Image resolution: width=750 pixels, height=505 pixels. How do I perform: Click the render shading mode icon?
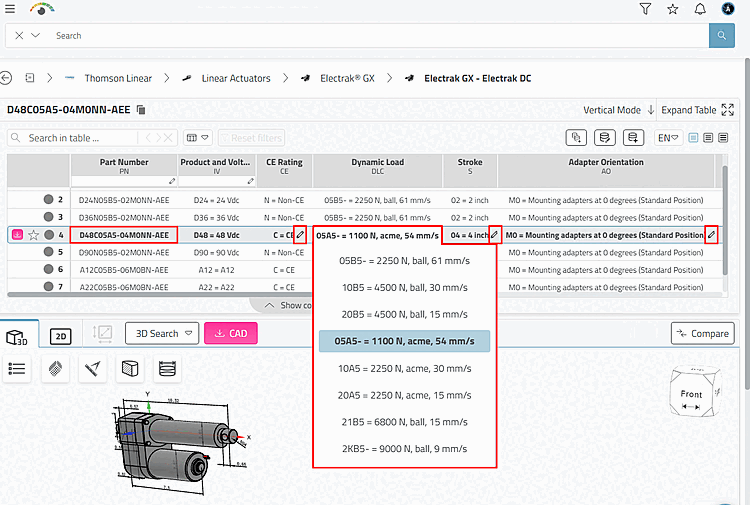pos(55,369)
